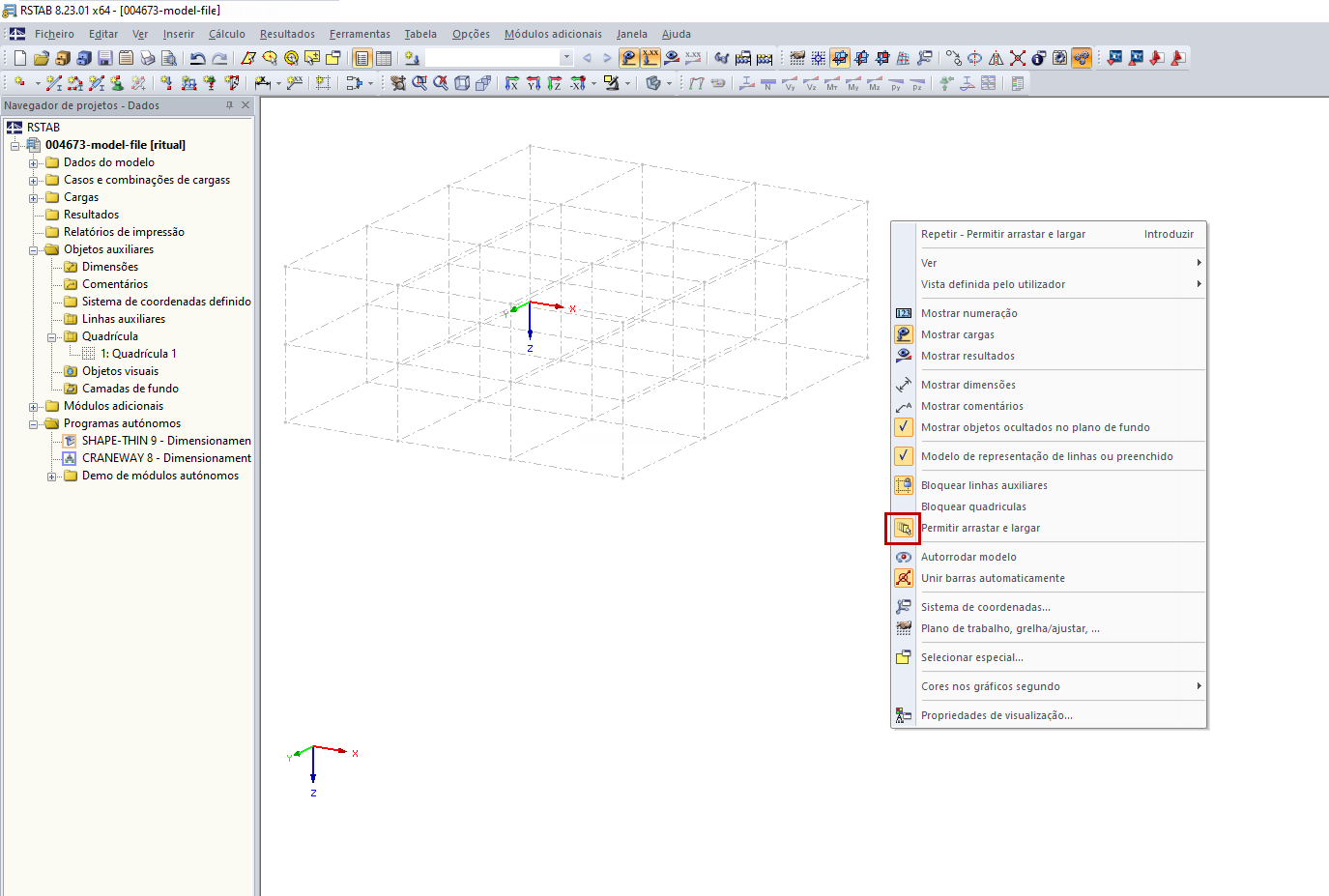Viewport: 1329px width, 896px height.
Task: Click the X.XX show values toolbar icon
Action: [x=650, y=58]
